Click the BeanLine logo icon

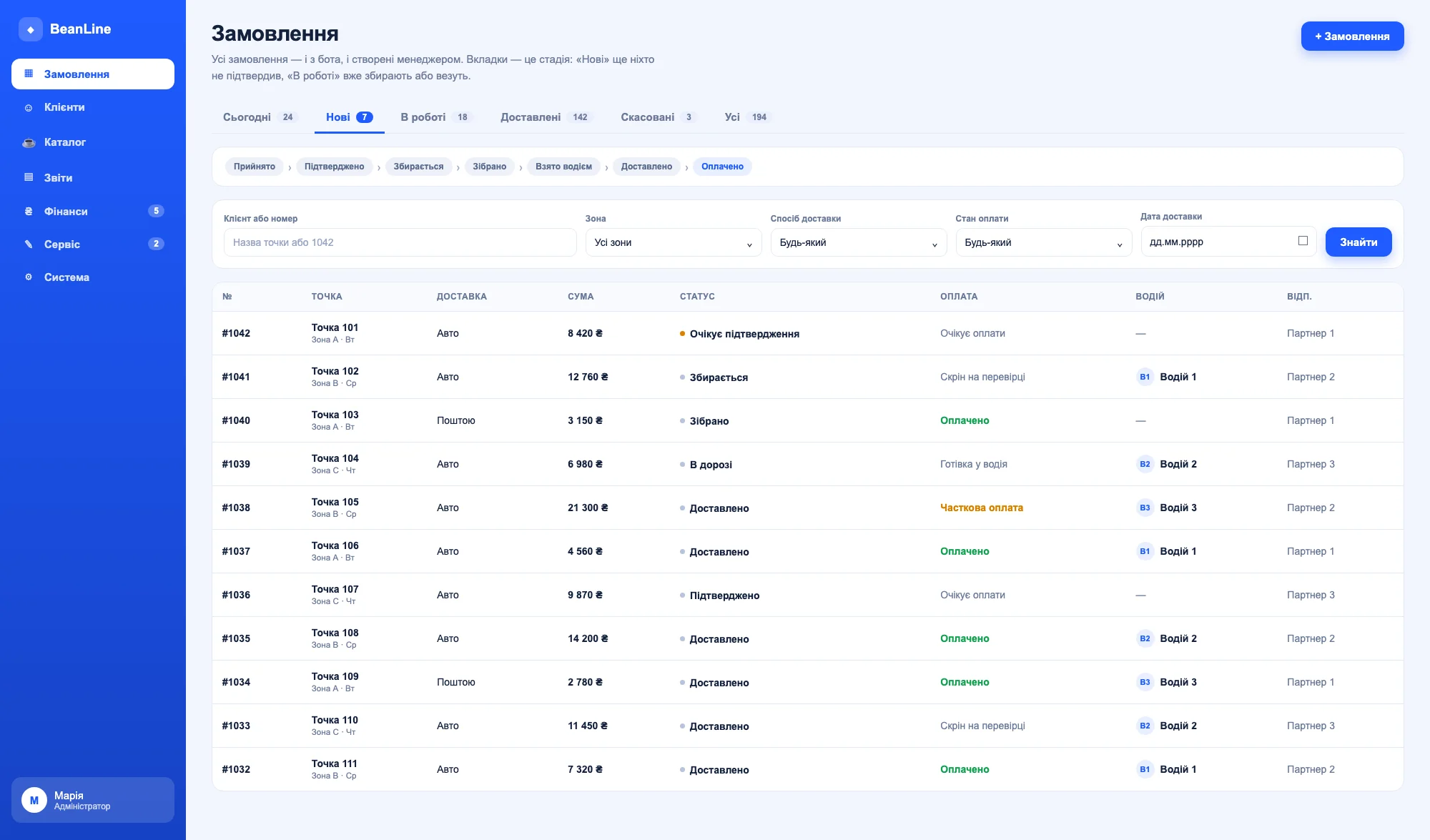pos(30,29)
